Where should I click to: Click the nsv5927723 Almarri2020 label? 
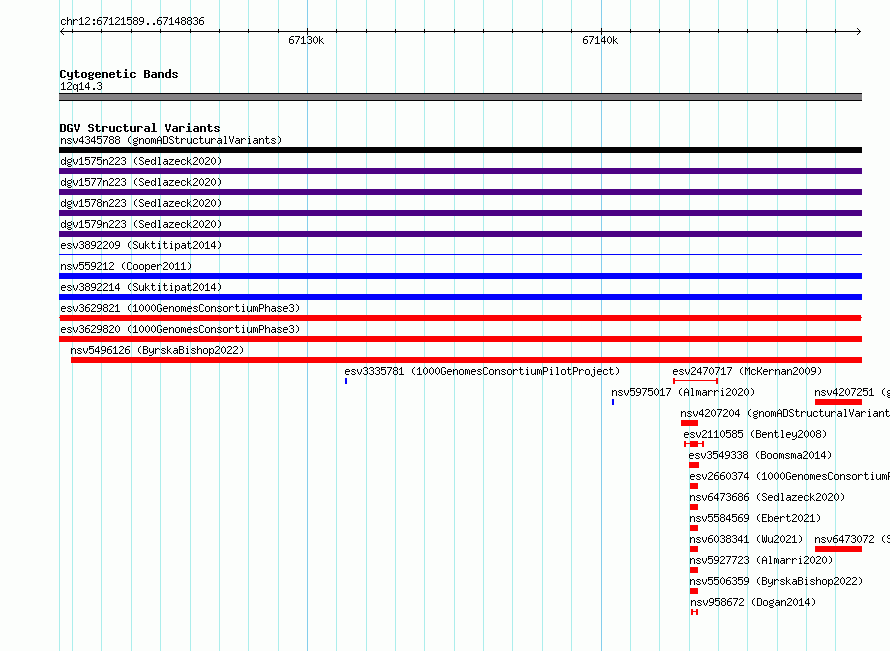click(761, 560)
